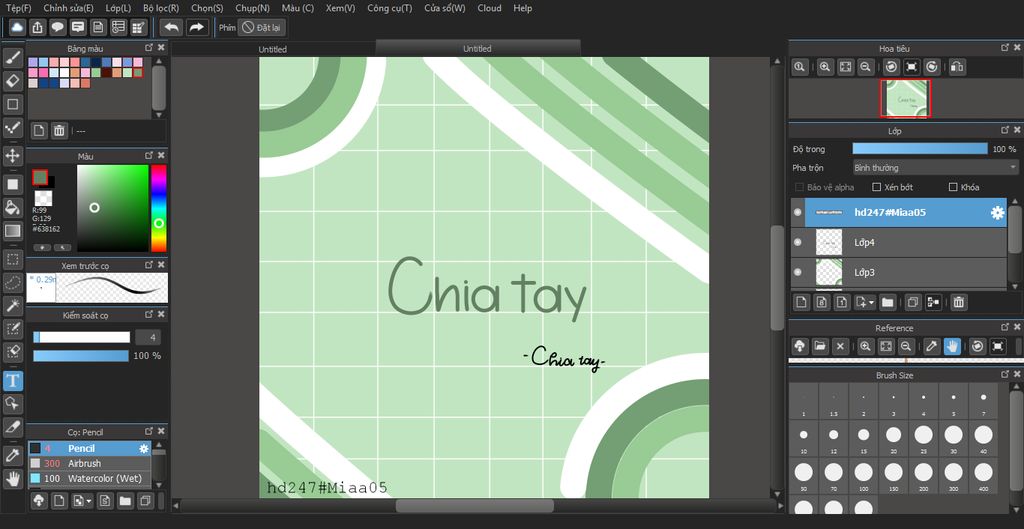
Task: Click the Đặt lại reset button
Action: pos(262,27)
